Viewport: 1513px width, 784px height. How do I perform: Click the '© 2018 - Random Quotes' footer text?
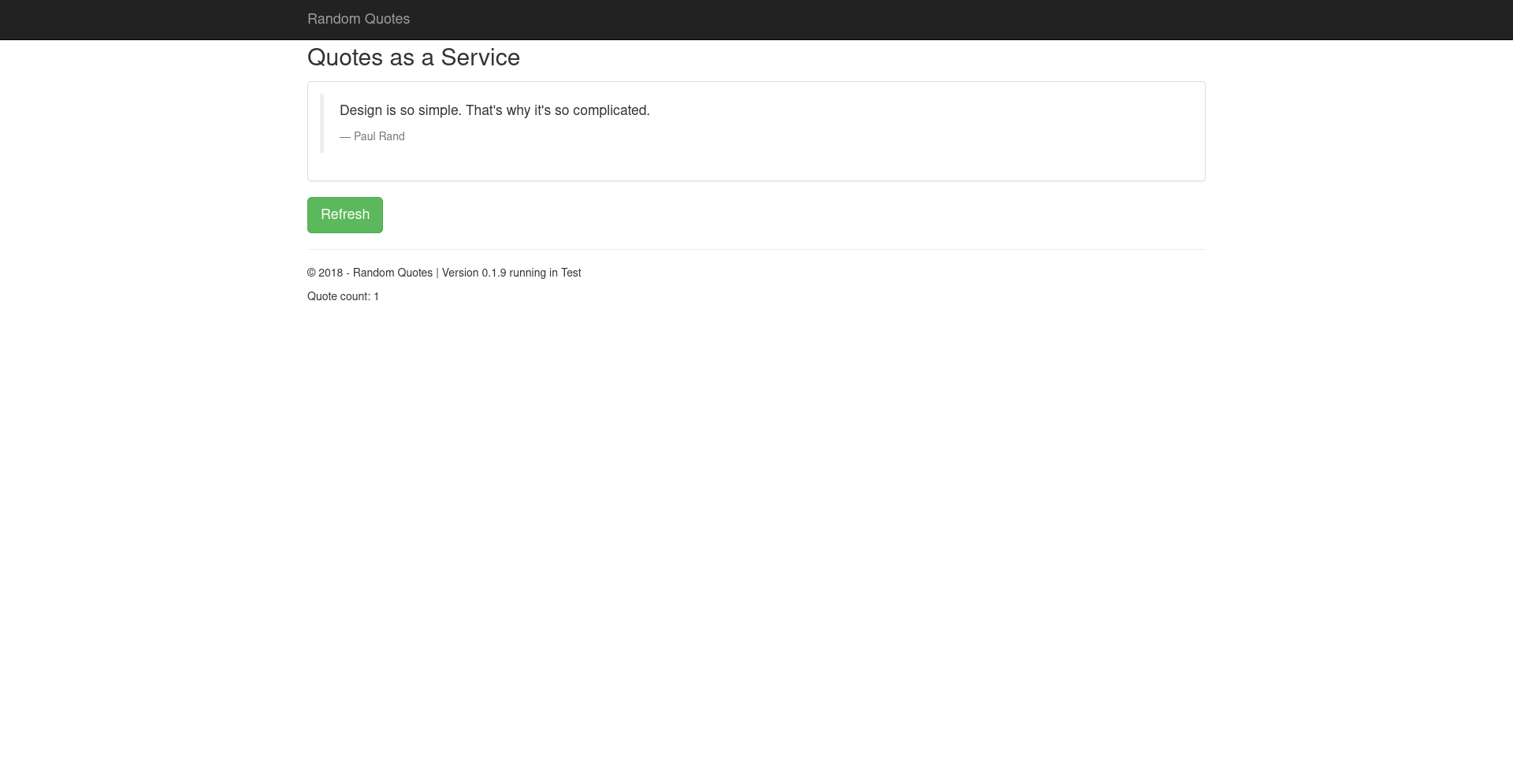click(x=370, y=273)
